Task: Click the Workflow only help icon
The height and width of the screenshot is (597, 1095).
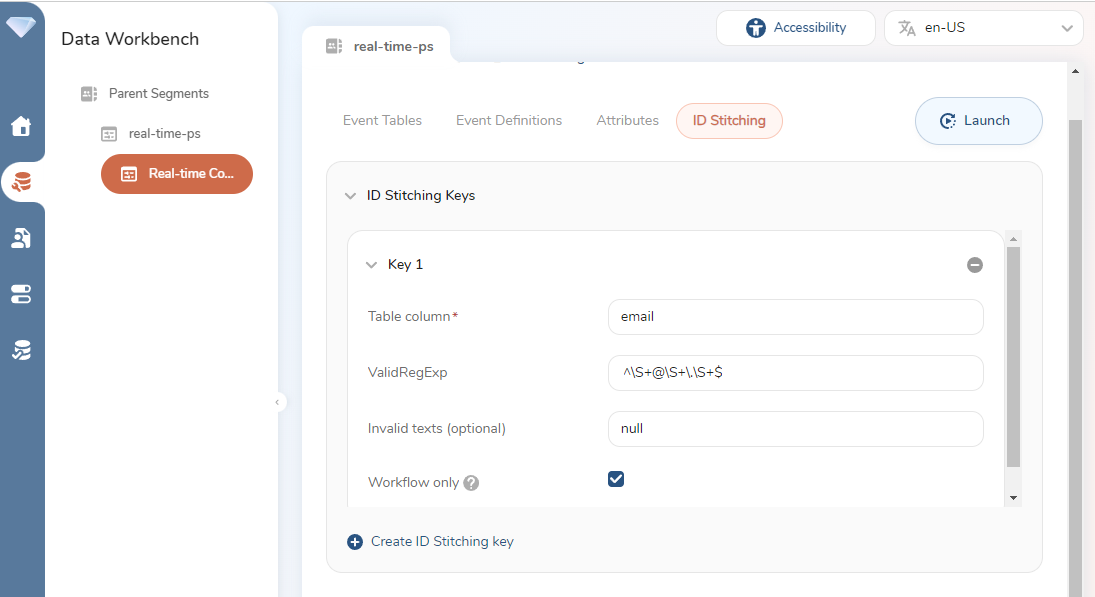Action: pos(471,483)
